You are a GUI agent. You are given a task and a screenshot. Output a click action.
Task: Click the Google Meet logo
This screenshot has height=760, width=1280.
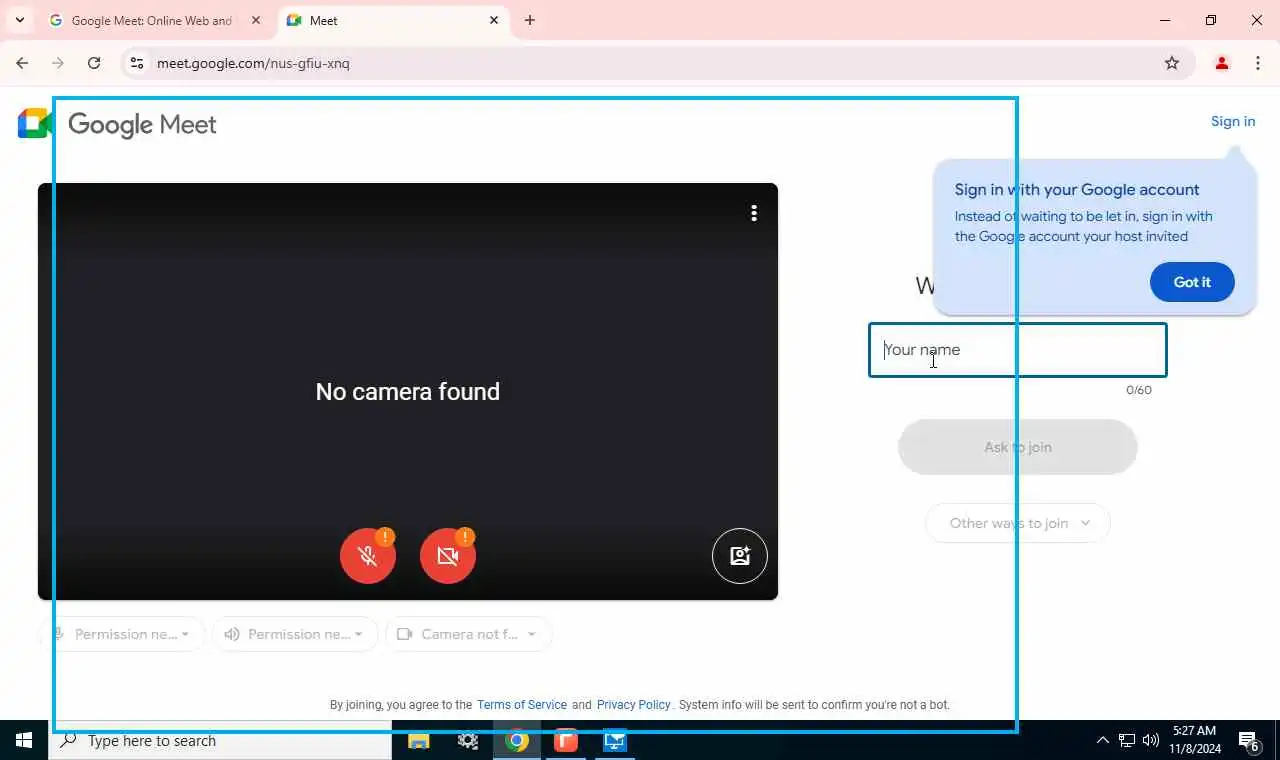[117, 124]
